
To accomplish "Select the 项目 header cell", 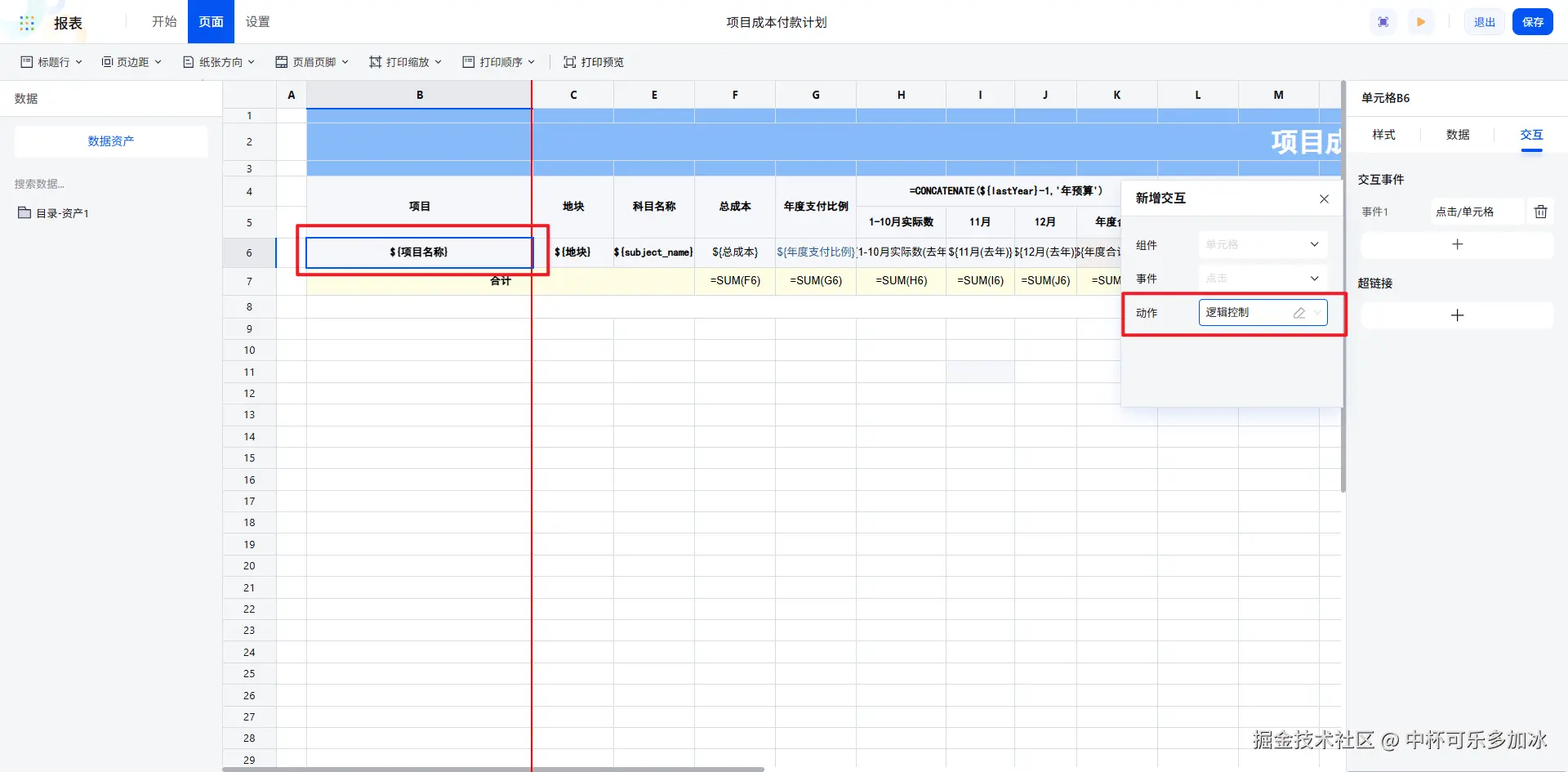I will coord(419,207).
